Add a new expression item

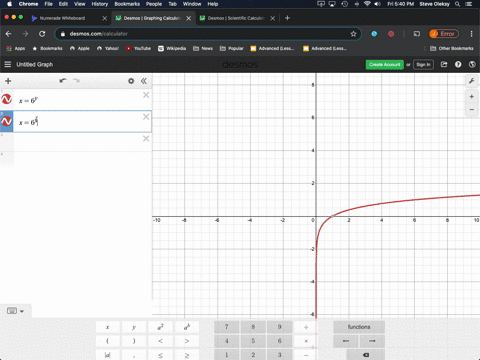(8, 81)
